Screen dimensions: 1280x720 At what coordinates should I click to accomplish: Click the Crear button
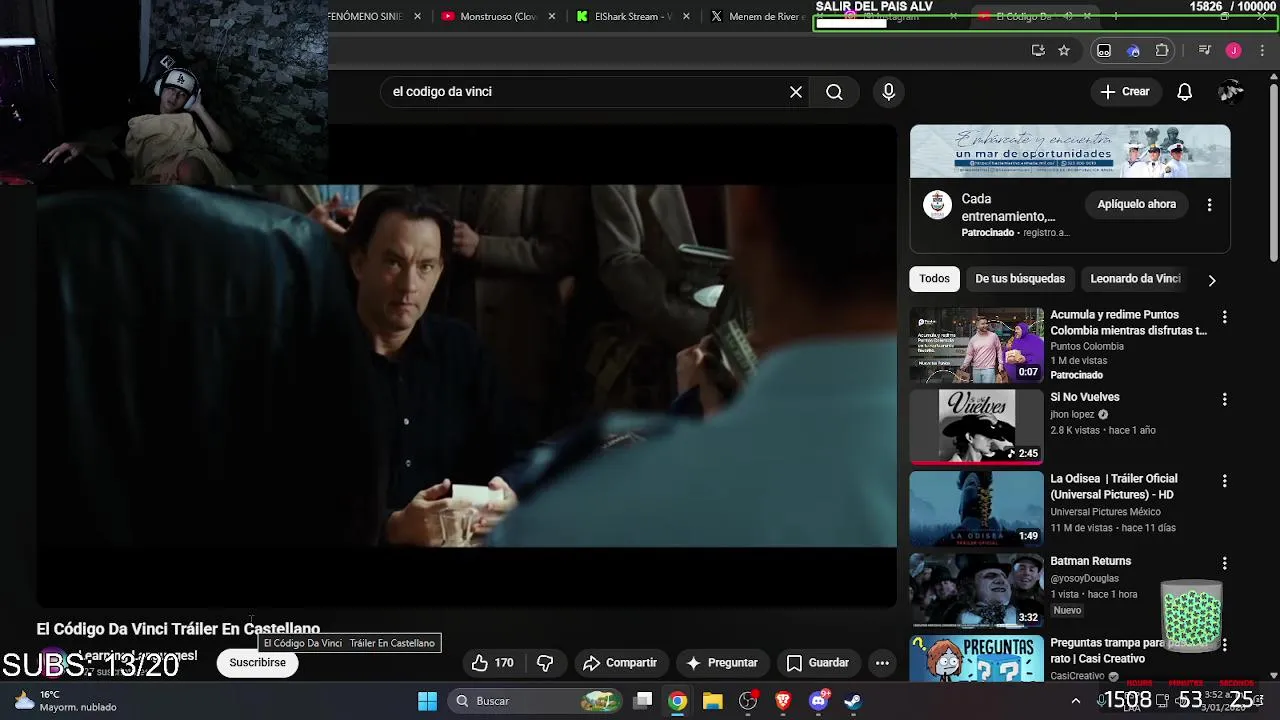1126,92
